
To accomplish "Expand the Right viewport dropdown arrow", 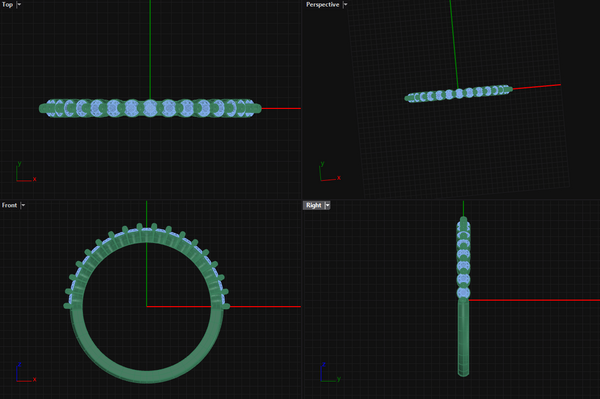I will [327, 205].
